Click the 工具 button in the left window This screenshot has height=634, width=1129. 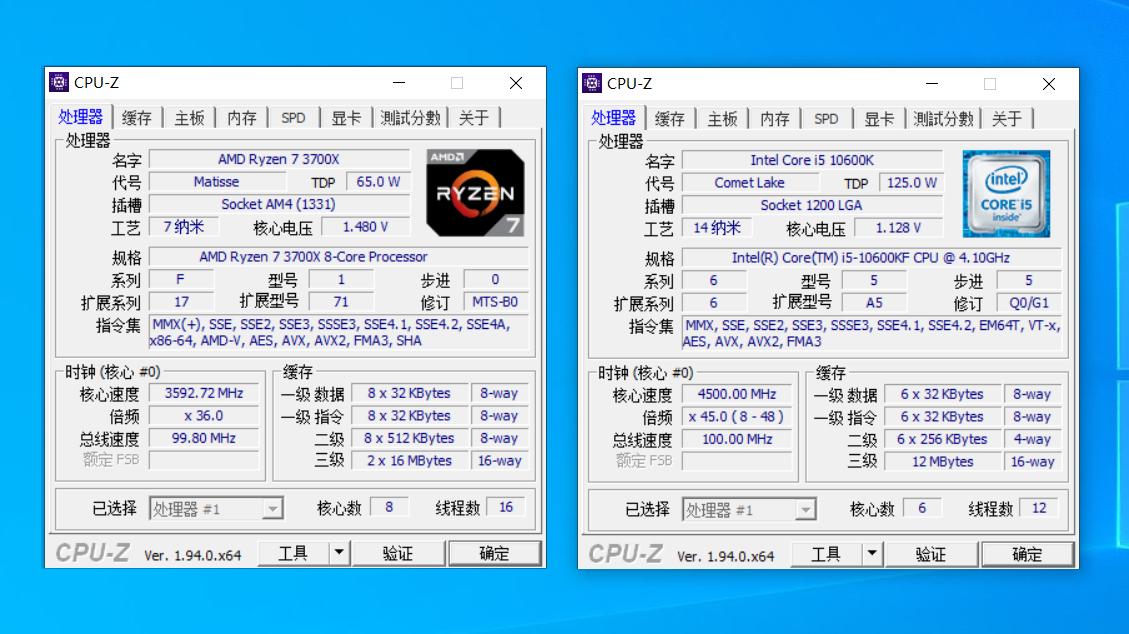click(294, 553)
